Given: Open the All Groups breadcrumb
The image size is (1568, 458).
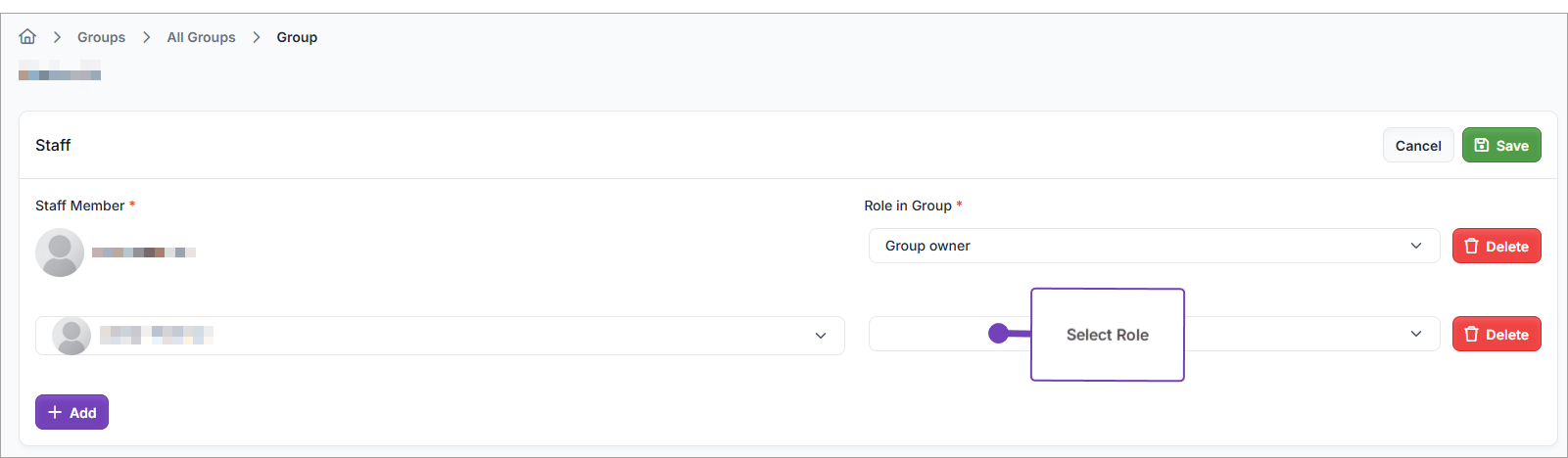Looking at the screenshot, I should (201, 37).
